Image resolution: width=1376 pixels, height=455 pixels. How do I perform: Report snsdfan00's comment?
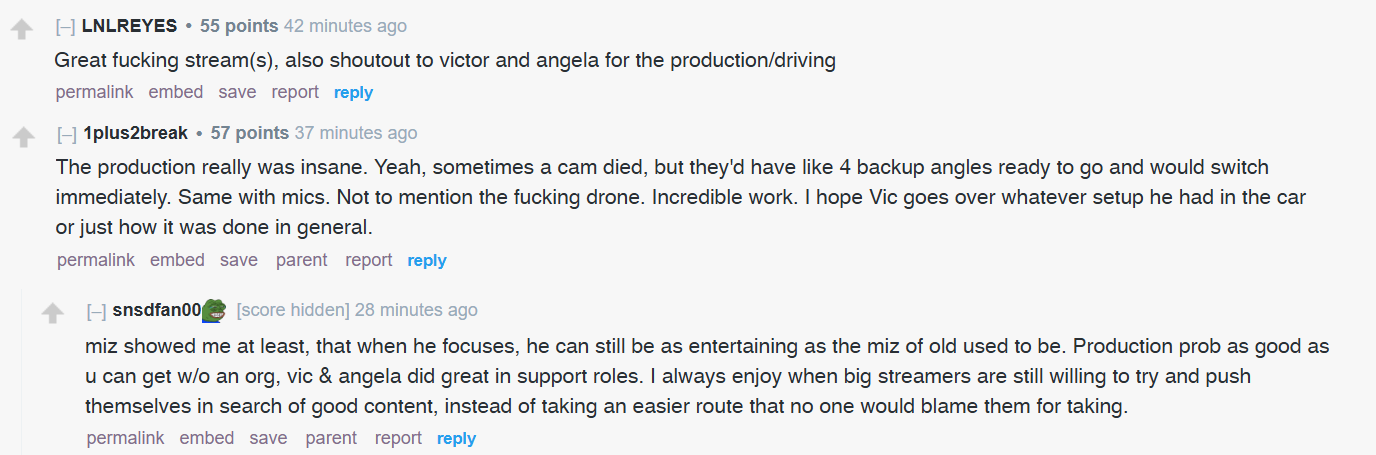pyautogui.click(x=398, y=438)
